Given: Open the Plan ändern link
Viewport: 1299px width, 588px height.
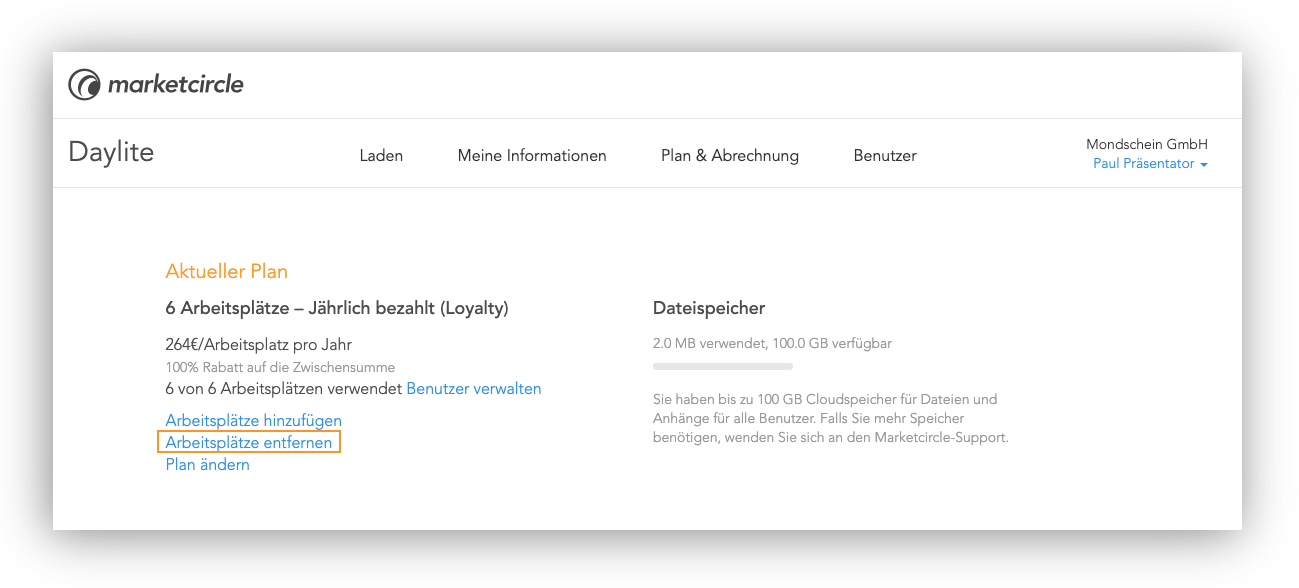Looking at the screenshot, I should click(207, 464).
